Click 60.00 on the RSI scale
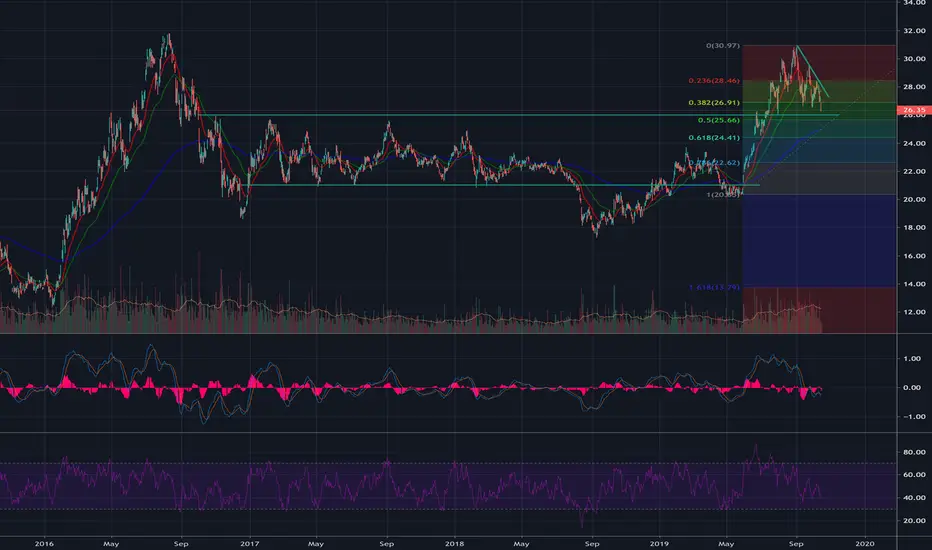This screenshot has width=932, height=550. tap(914, 475)
